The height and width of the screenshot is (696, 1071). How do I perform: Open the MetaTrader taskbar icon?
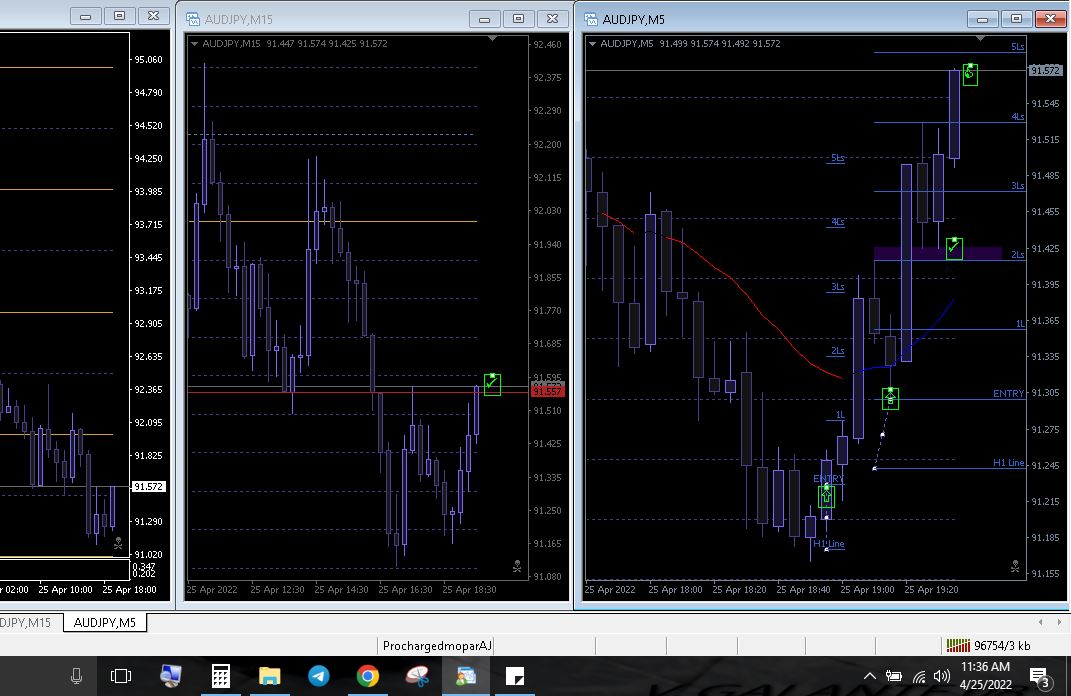[x=466, y=676]
